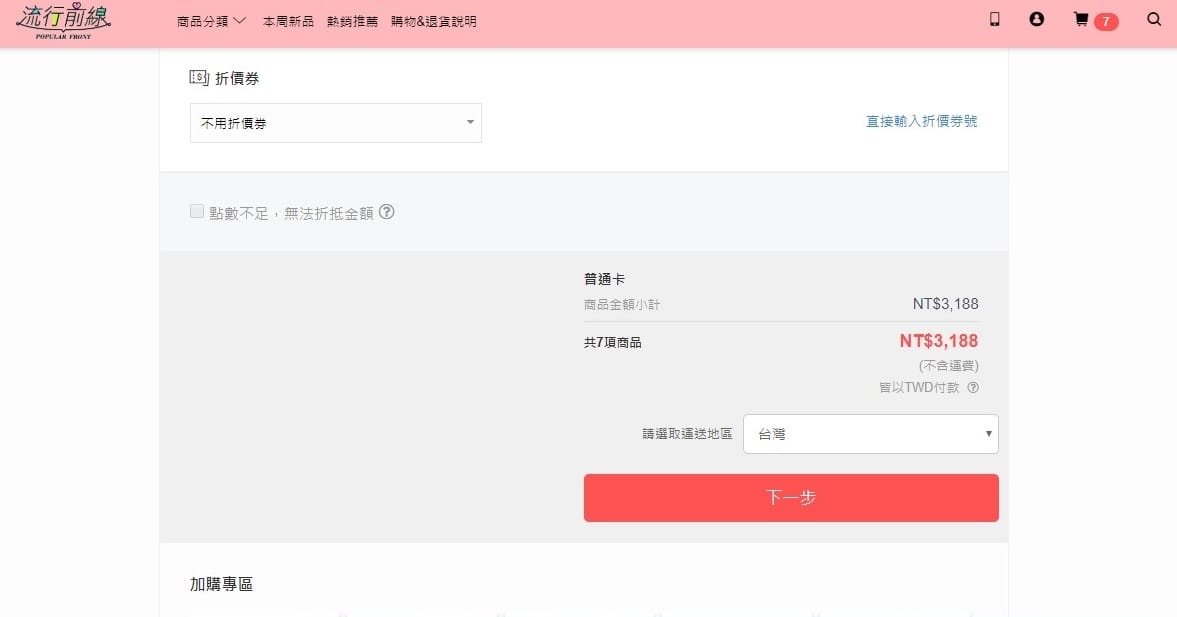This screenshot has width=1177, height=617.
Task: Click the help icon after 無法折抵金額
Action: pos(388,212)
